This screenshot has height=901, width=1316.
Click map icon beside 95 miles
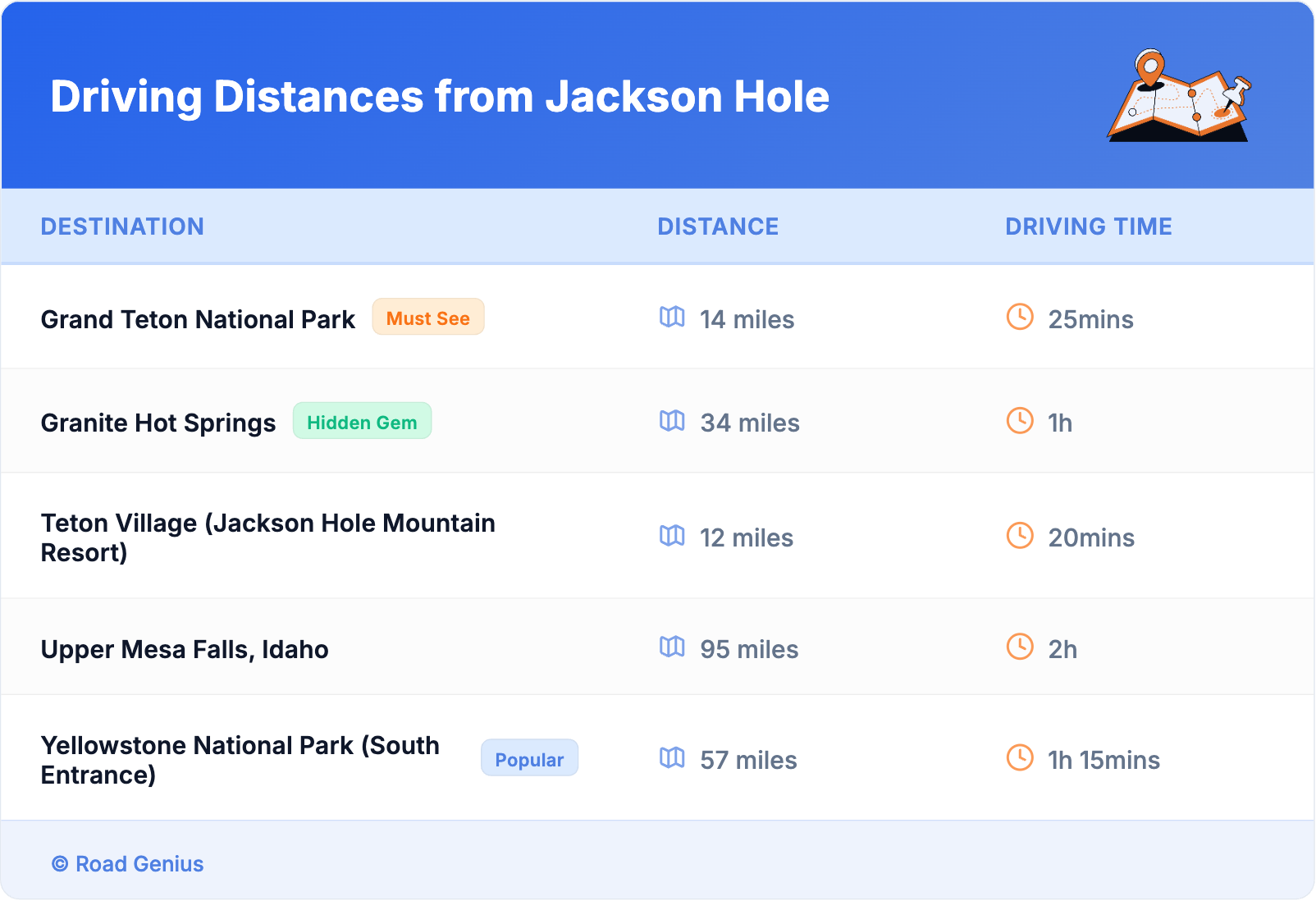[x=672, y=647]
